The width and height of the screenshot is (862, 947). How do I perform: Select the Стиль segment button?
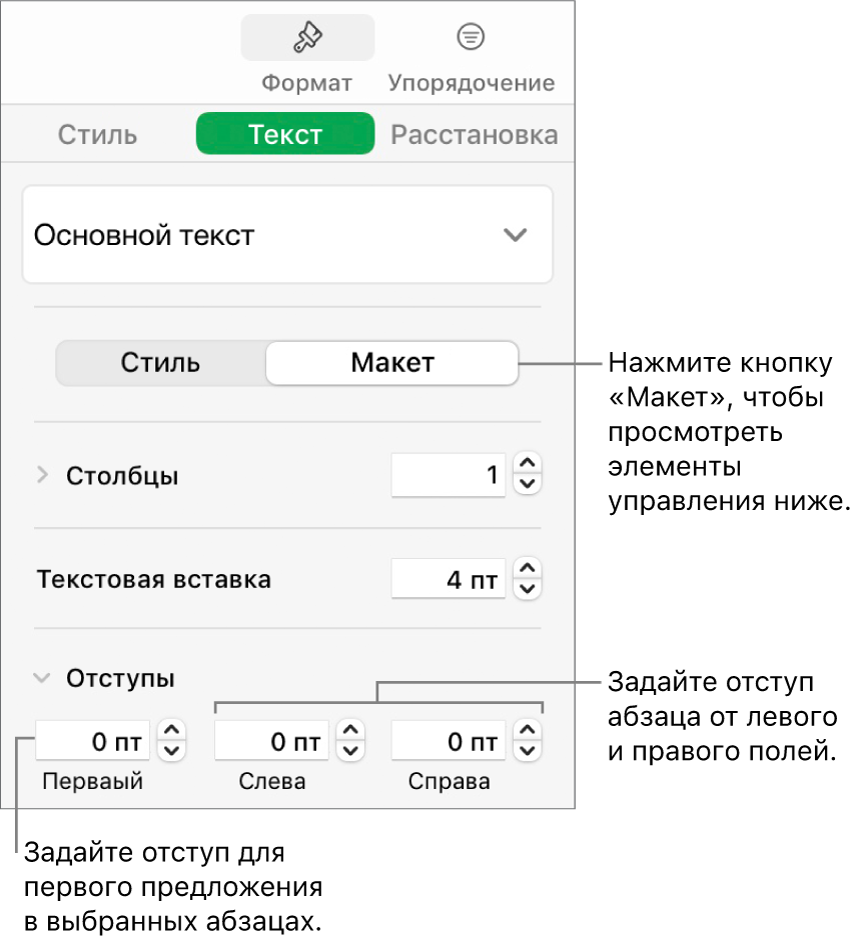pyautogui.click(x=160, y=363)
